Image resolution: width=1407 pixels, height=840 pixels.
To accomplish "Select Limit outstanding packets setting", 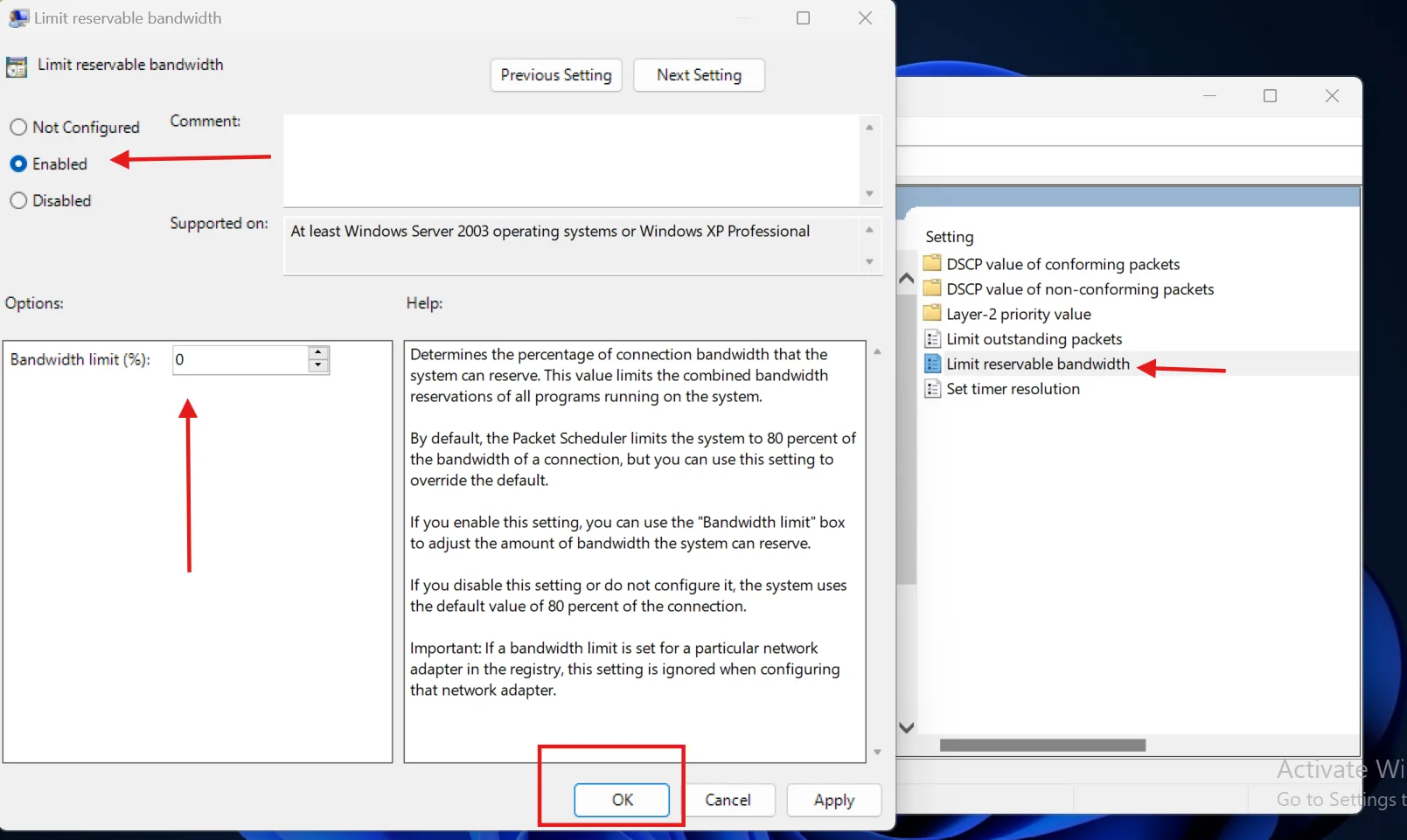I will (x=1034, y=339).
